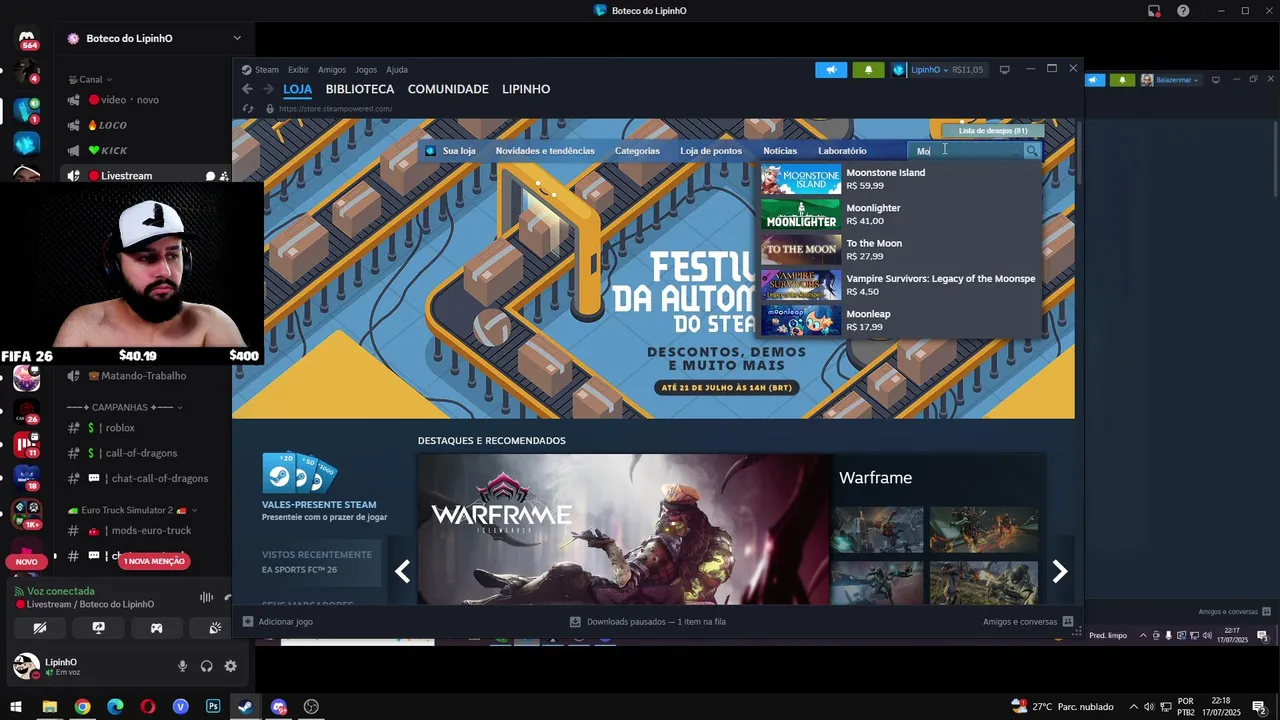The width and height of the screenshot is (1280, 720).
Task: Open Photoshop from the taskbar
Action: pyautogui.click(x=213, y=707)
